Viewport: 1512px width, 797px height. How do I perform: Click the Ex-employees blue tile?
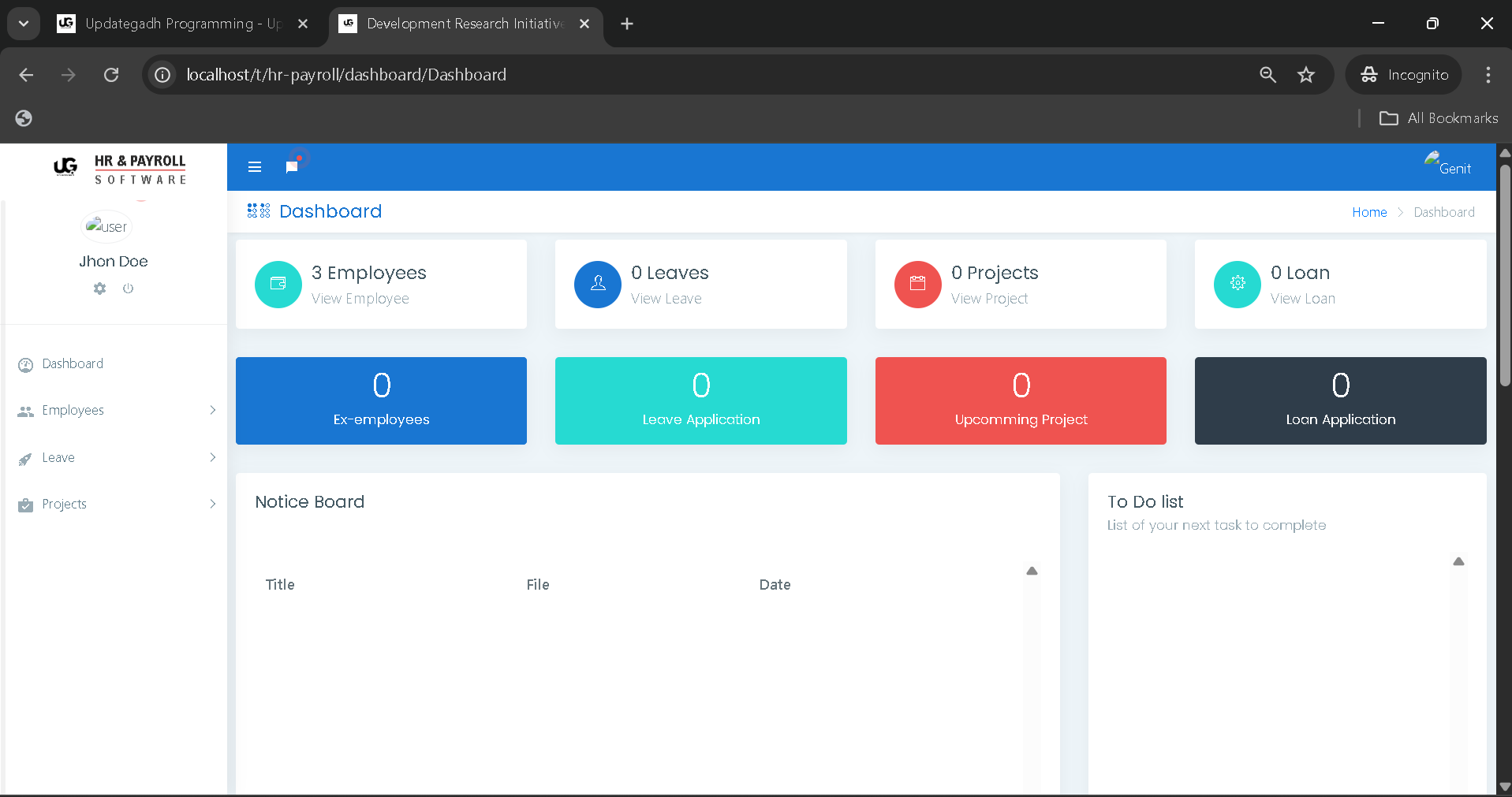click(381, 400)
